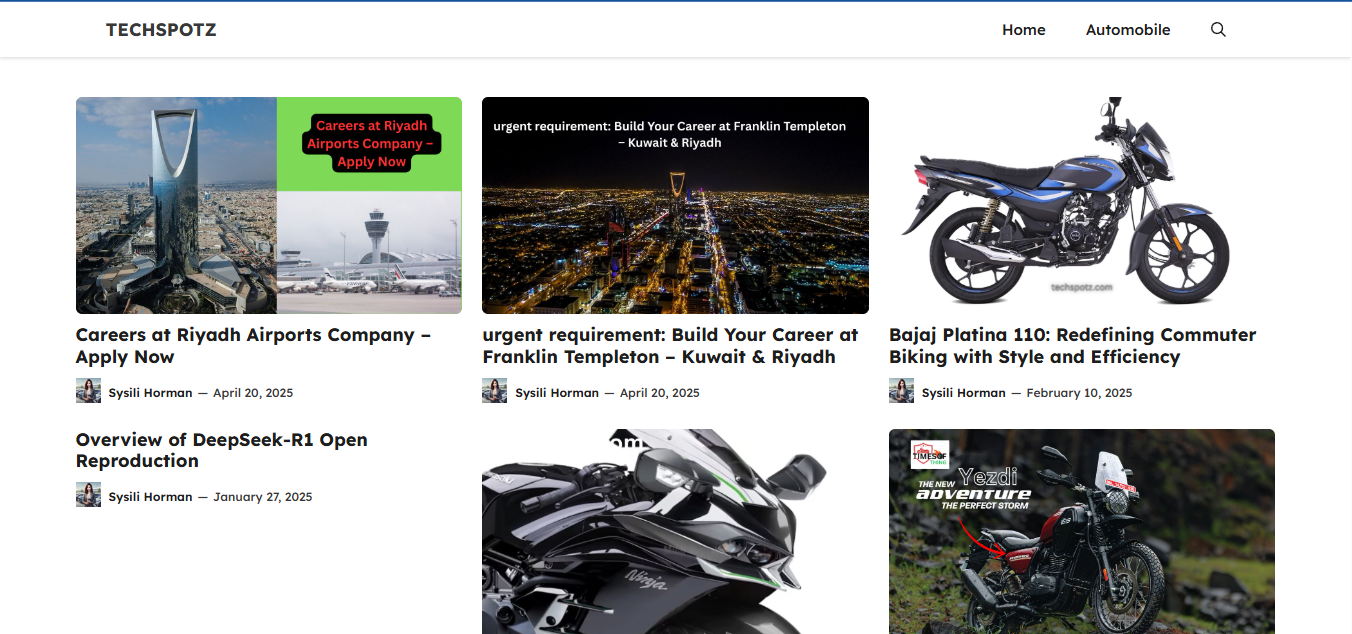The image size is (1352, 634).
Task: Click 'April 20, 2025' under Riyadh Airports post
Action: pyautogui.click(x=253, y=393)
